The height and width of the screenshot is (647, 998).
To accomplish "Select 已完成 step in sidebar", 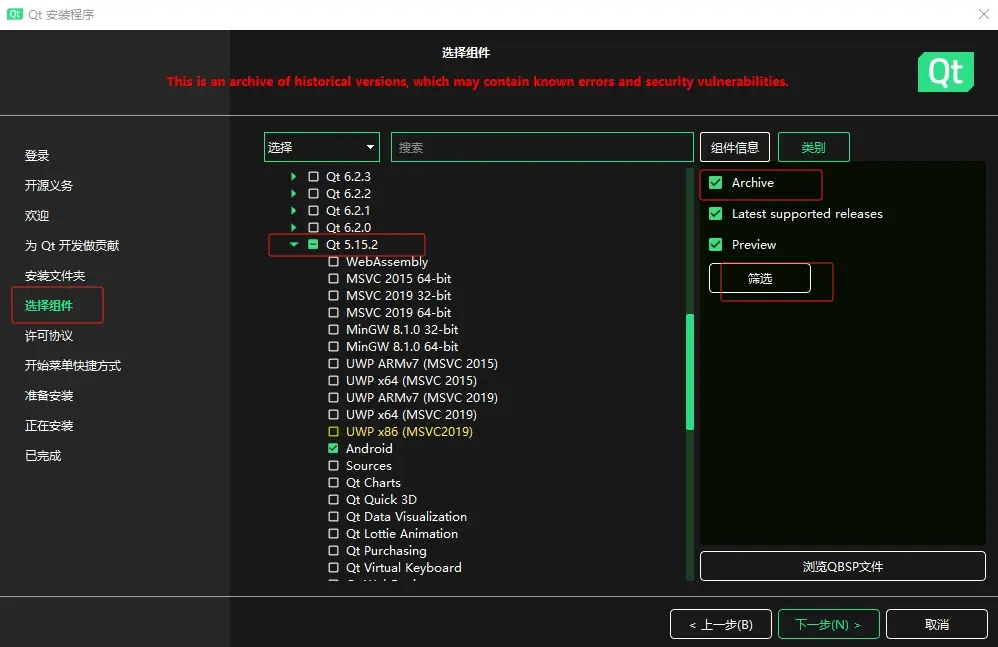I will point(43,456).
